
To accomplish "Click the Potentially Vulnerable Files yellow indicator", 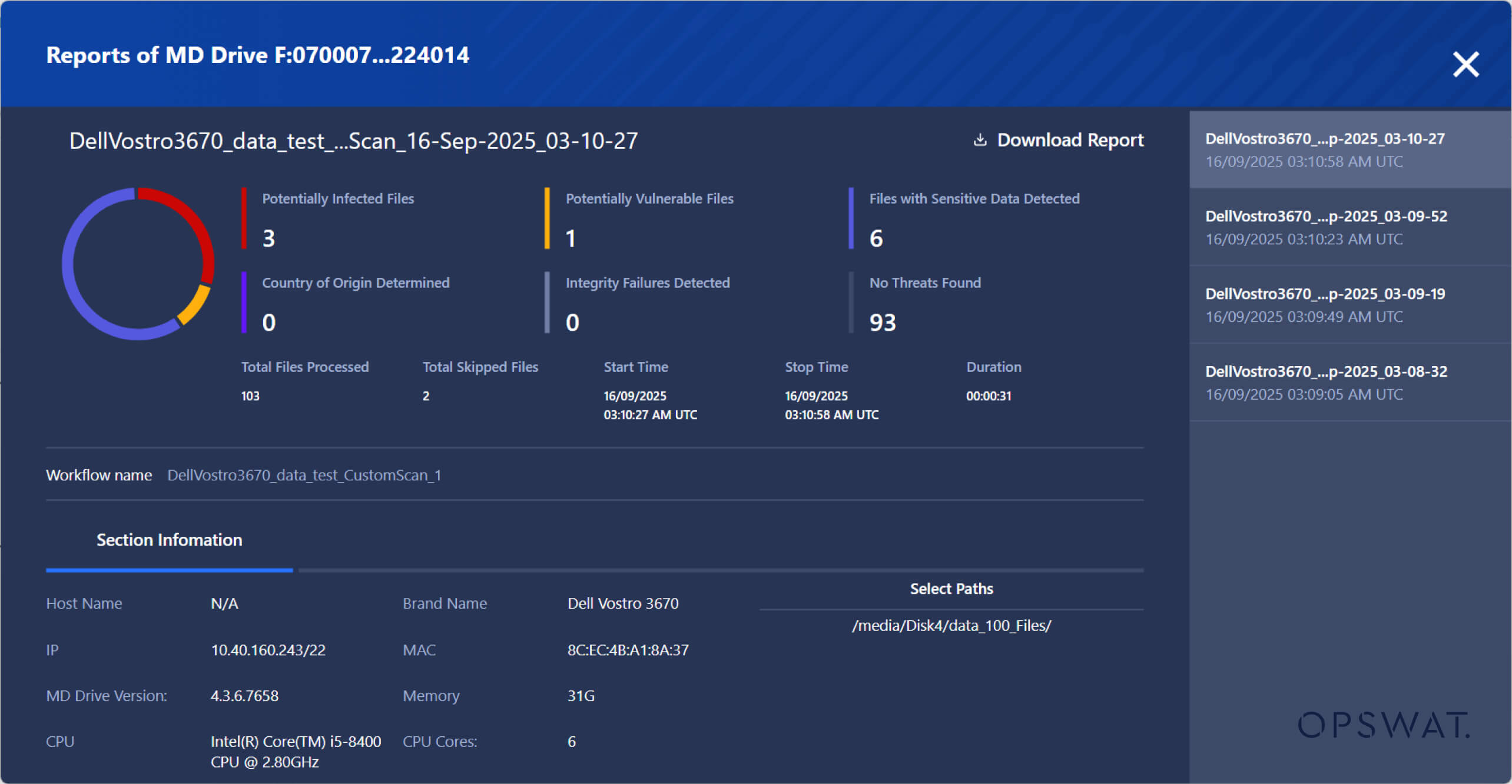I will 546,219.
